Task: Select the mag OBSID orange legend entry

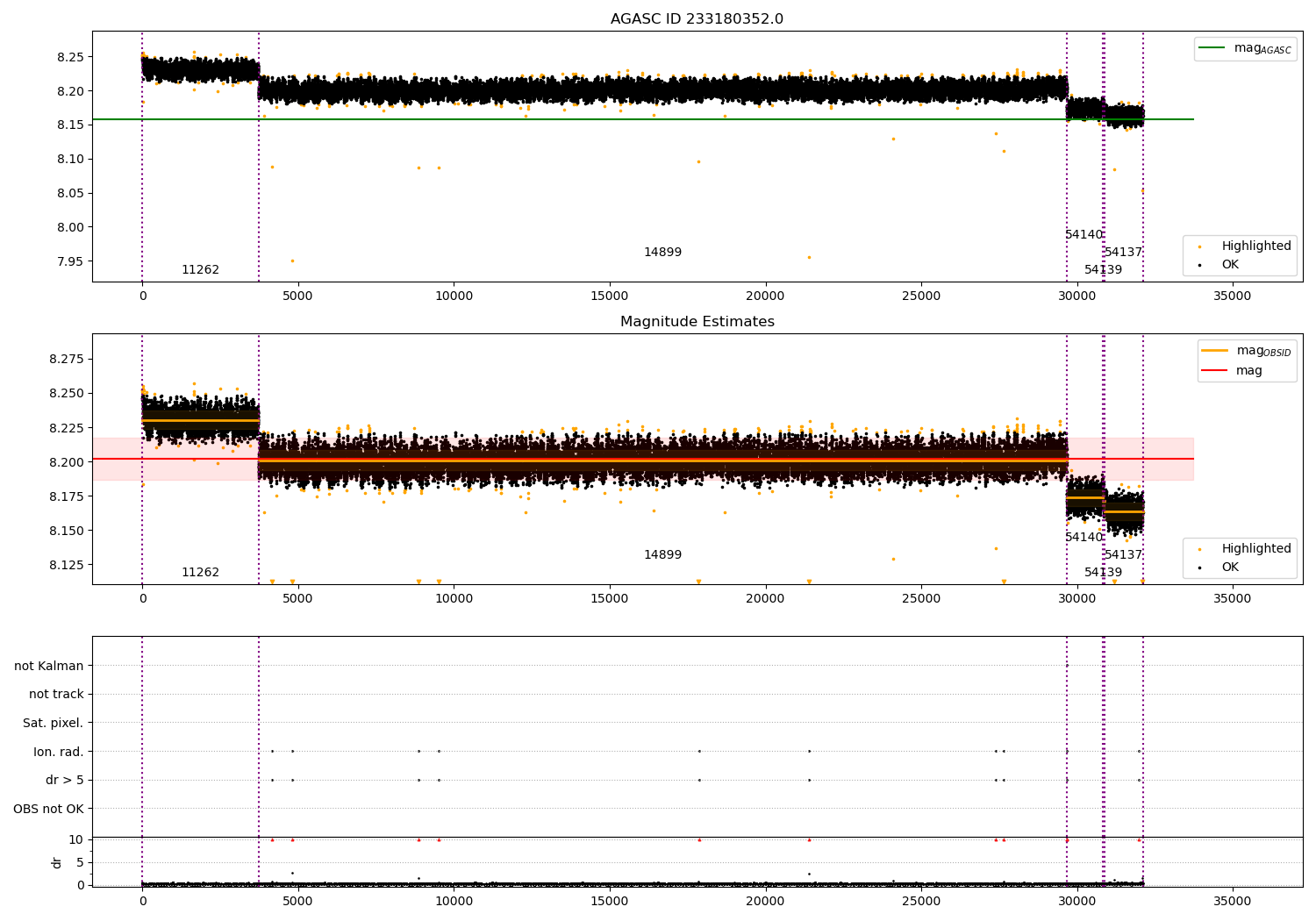Action: point(1246,351)
